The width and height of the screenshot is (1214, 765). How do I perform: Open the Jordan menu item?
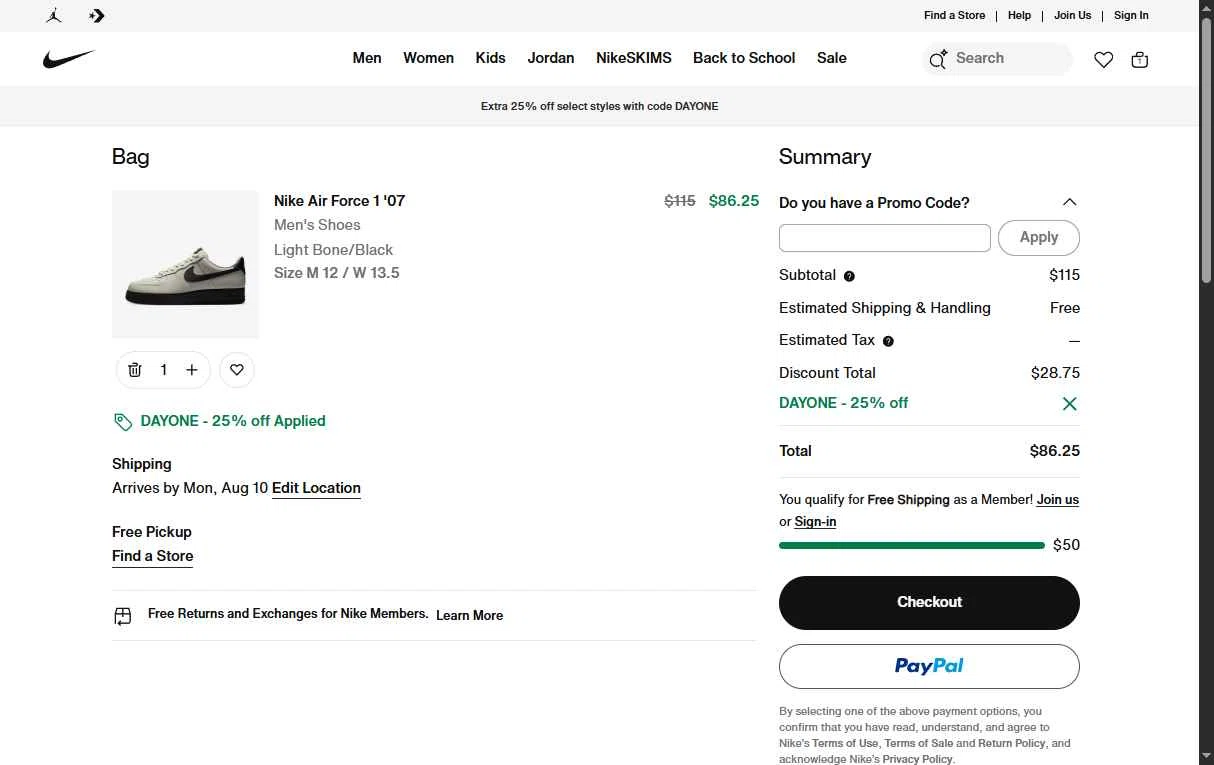(551, 58)
